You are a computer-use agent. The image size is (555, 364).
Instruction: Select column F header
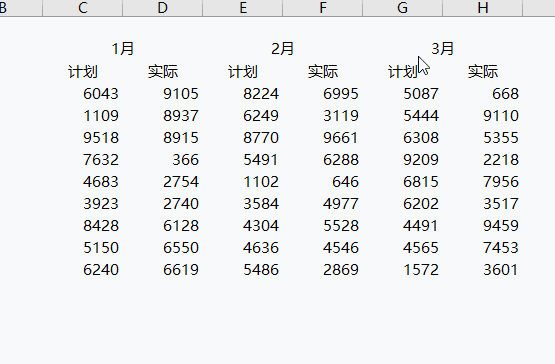(322, 8)
